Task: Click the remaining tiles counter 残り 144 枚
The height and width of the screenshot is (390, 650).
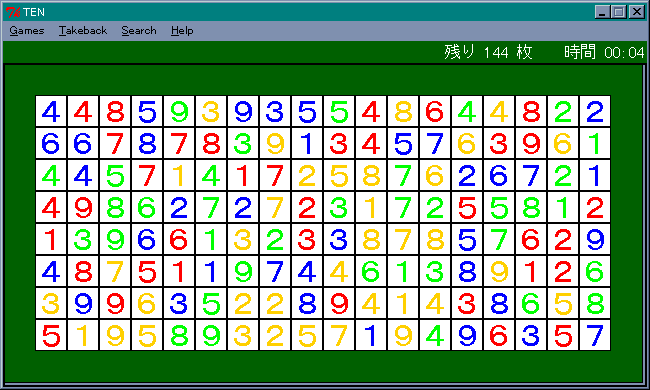Action: (488, 52)
